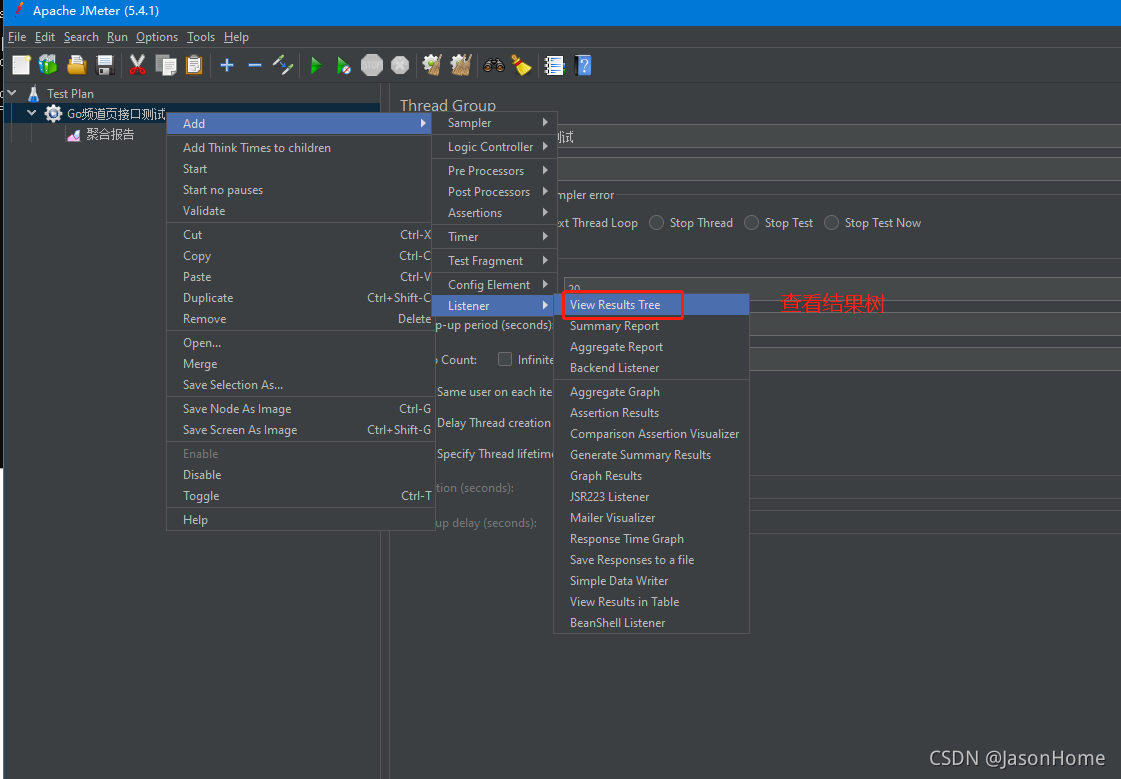Expand the Timer submenu
1121x779 pixels.
(x=494, y=237)
